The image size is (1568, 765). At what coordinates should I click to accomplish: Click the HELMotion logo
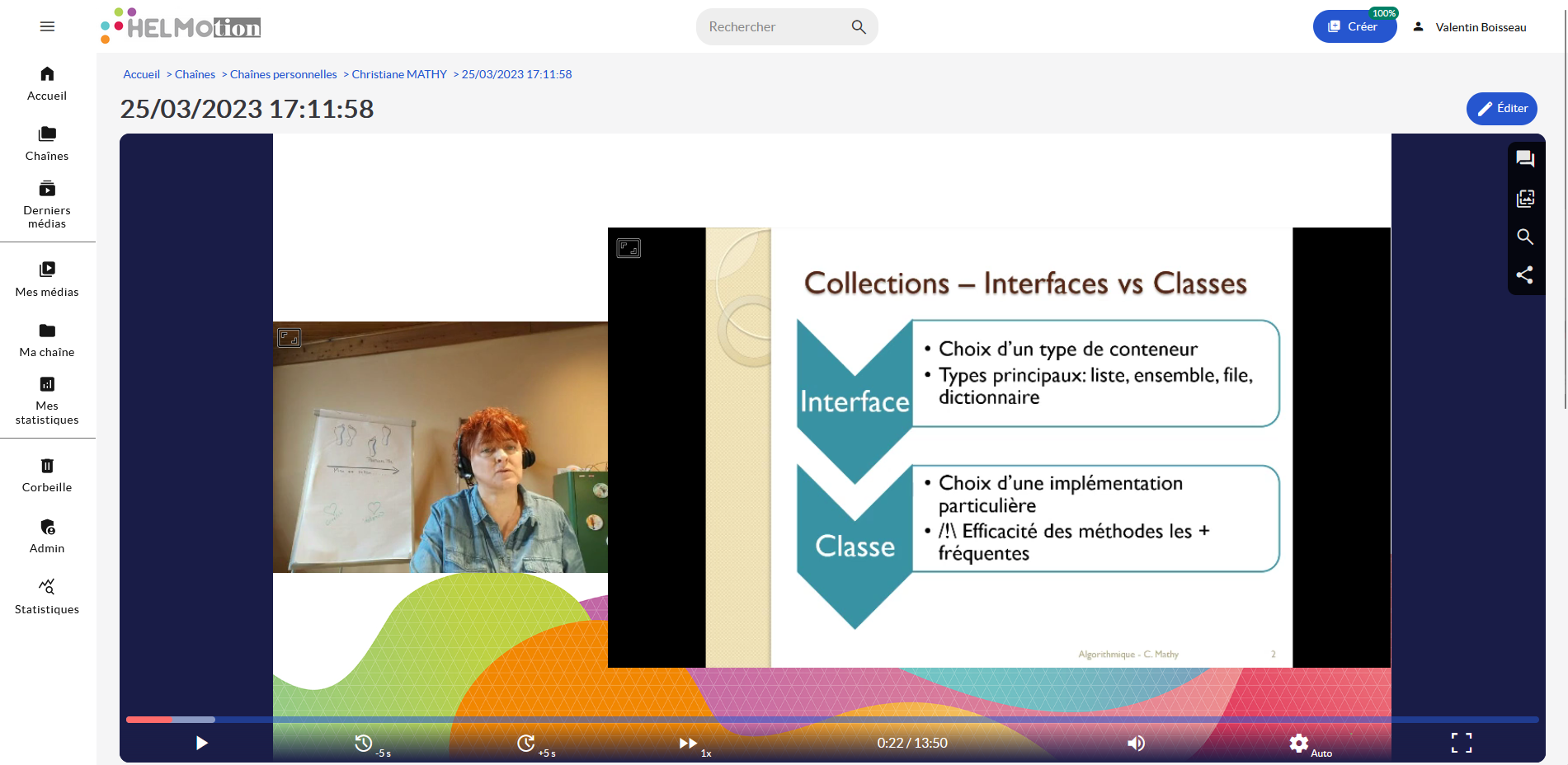click(181, 26)
